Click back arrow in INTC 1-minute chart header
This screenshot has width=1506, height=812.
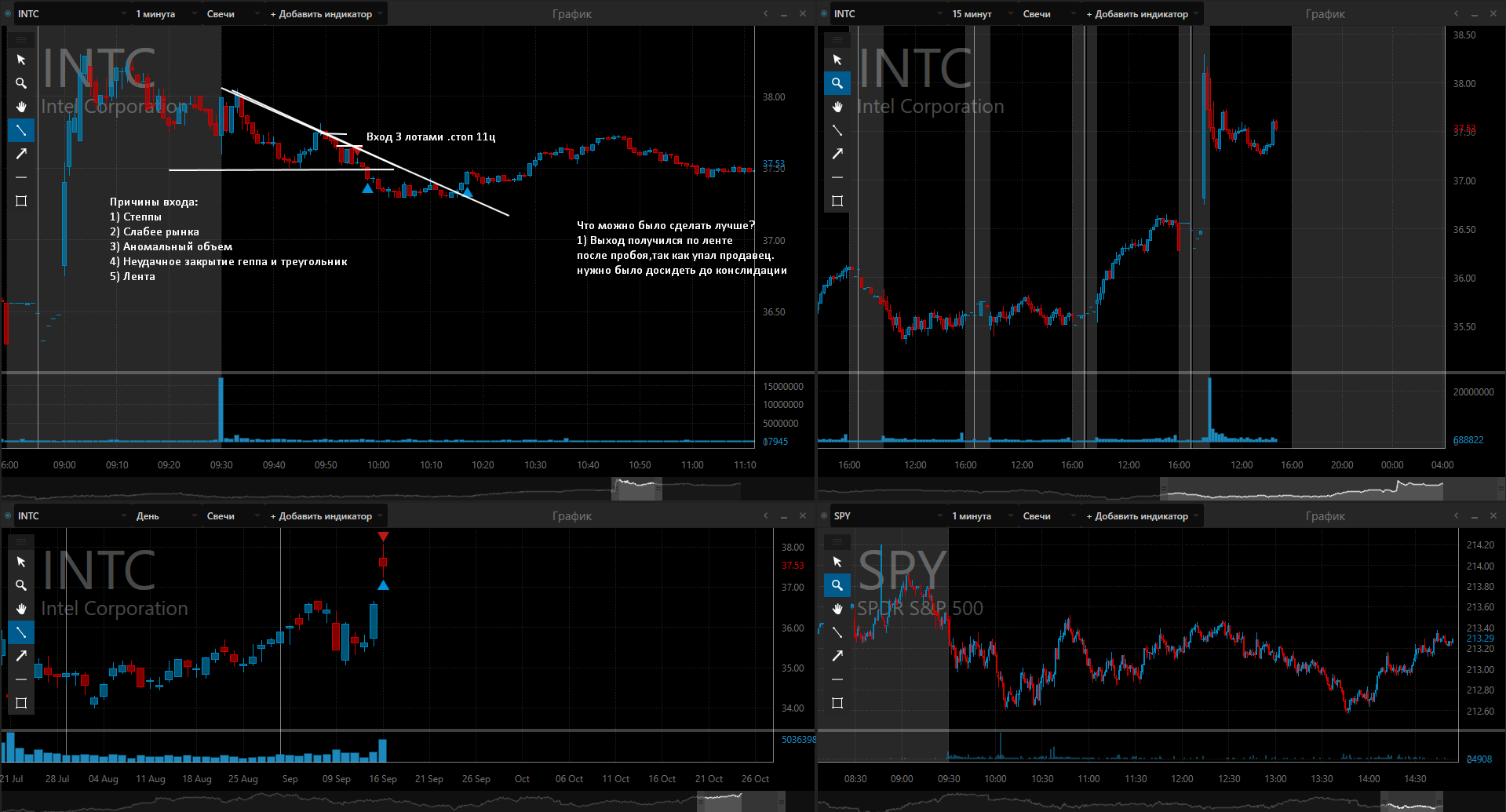[766, 13]
